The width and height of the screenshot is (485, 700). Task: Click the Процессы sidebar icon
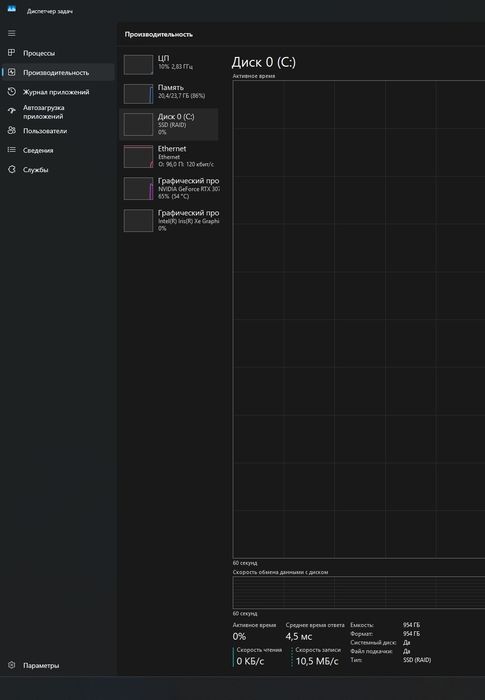[12, 53]
